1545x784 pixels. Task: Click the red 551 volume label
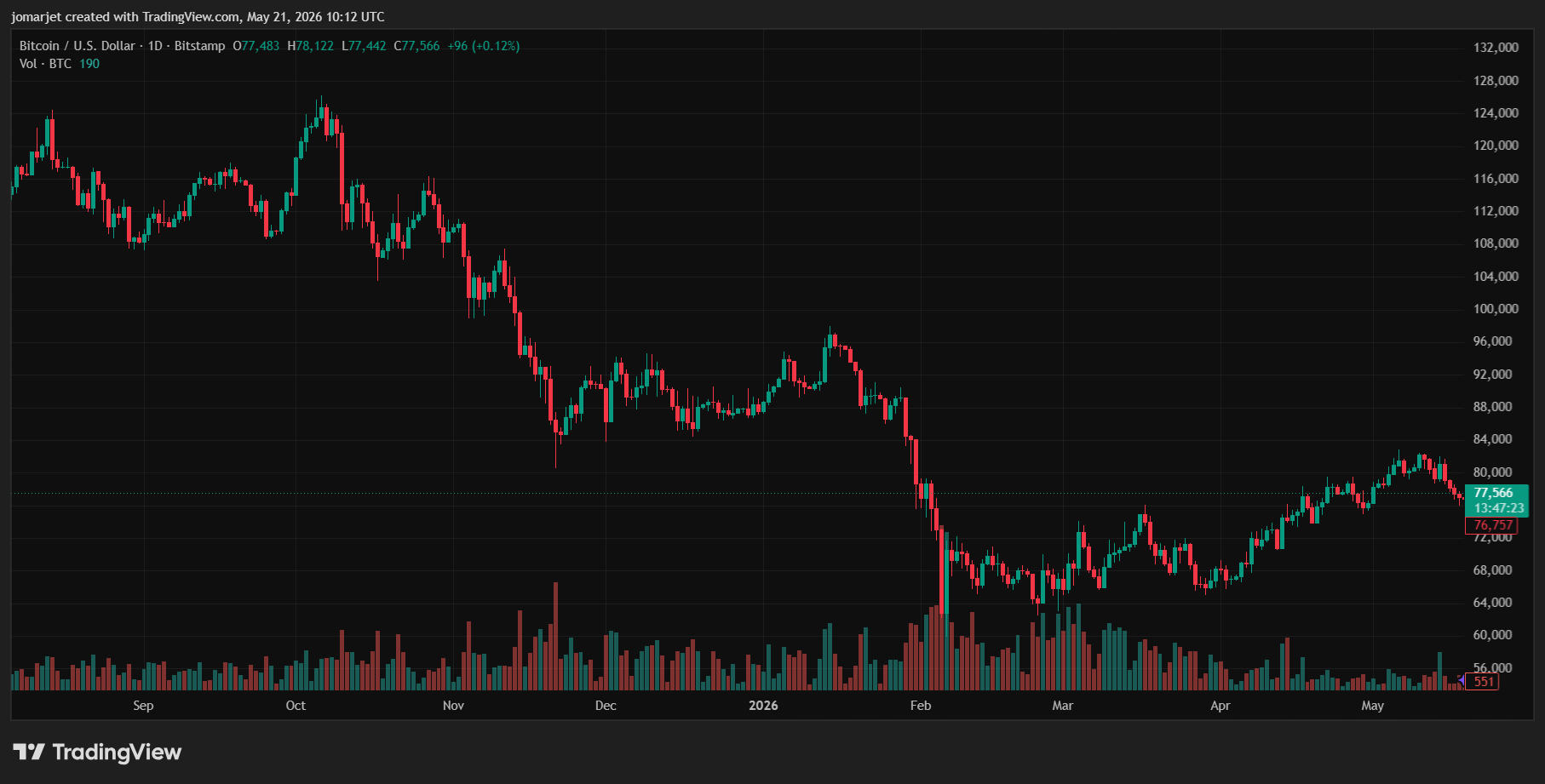1483,681
